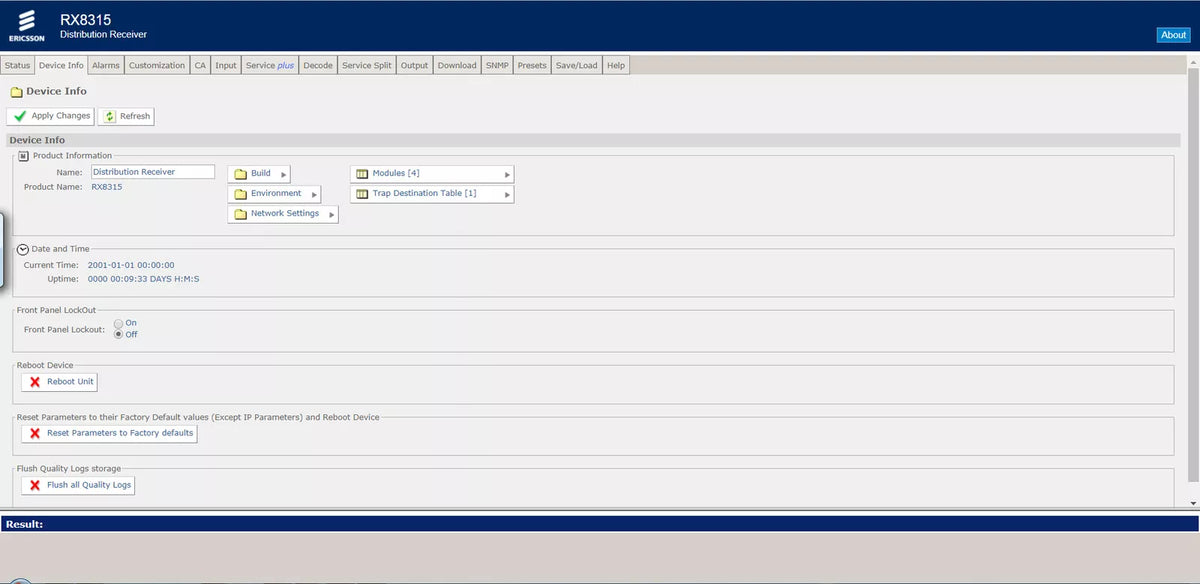The height and width of the screenshot is (584, 1200).
Task: Switch to the Customization tab
Action: click(157, 65)
